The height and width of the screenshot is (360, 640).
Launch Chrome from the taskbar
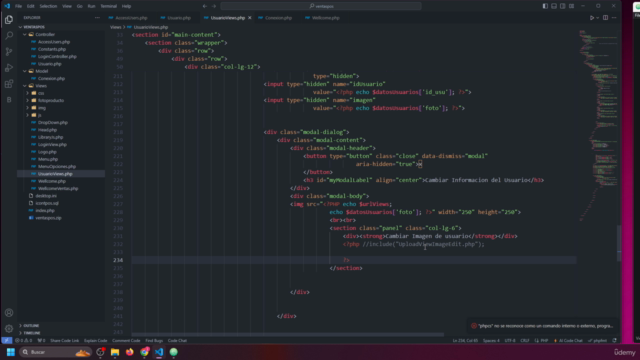144,352
